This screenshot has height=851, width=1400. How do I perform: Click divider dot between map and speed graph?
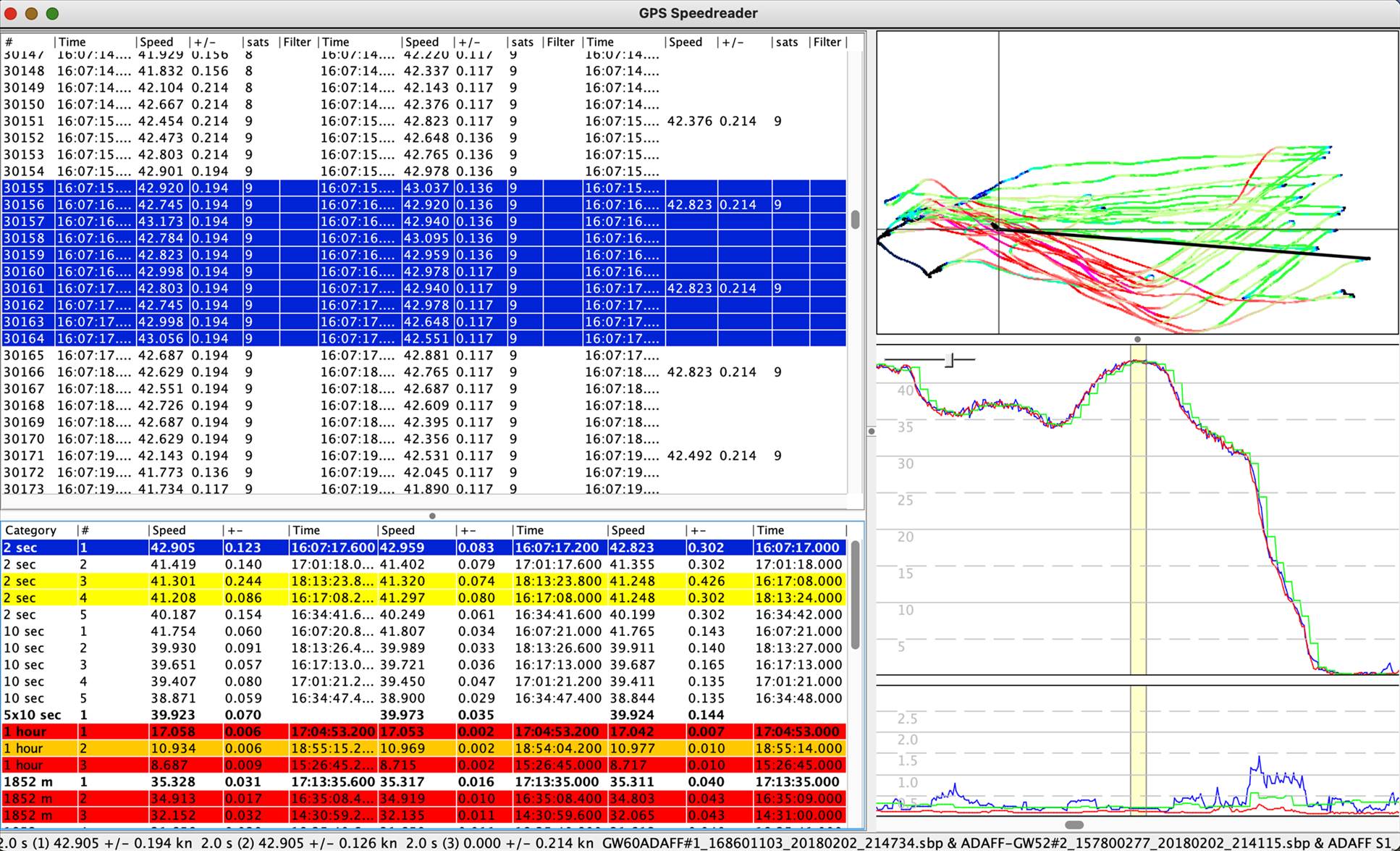(x=1137, y=339)
